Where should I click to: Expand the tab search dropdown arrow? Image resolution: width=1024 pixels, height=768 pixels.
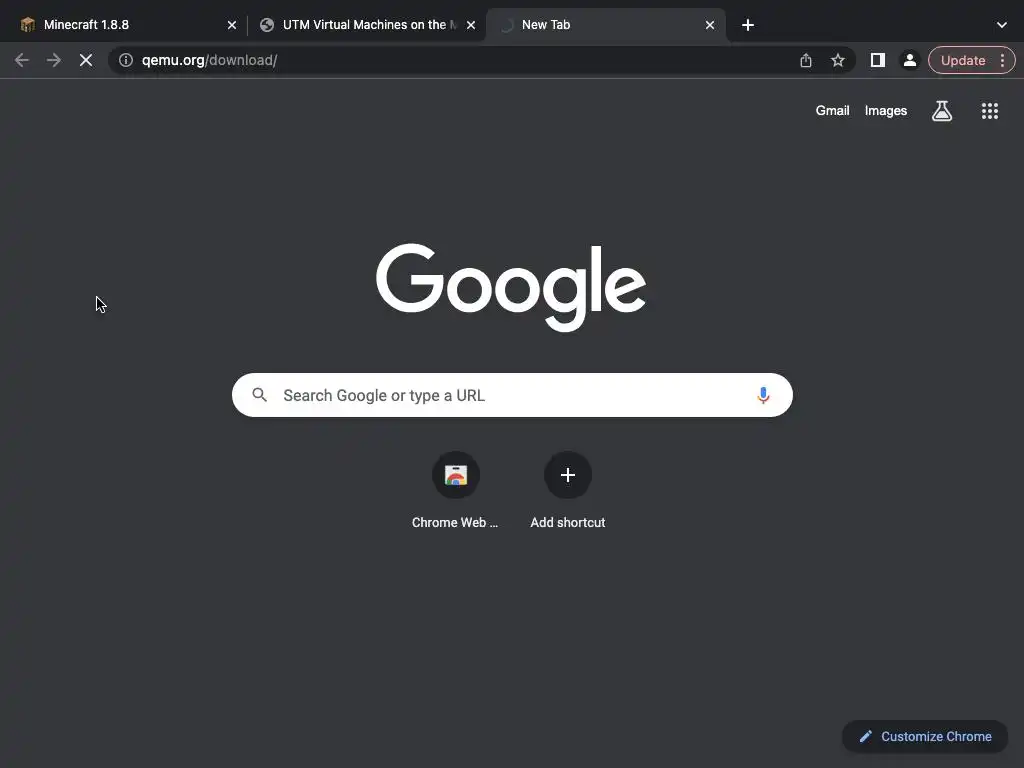(1002, 25)
